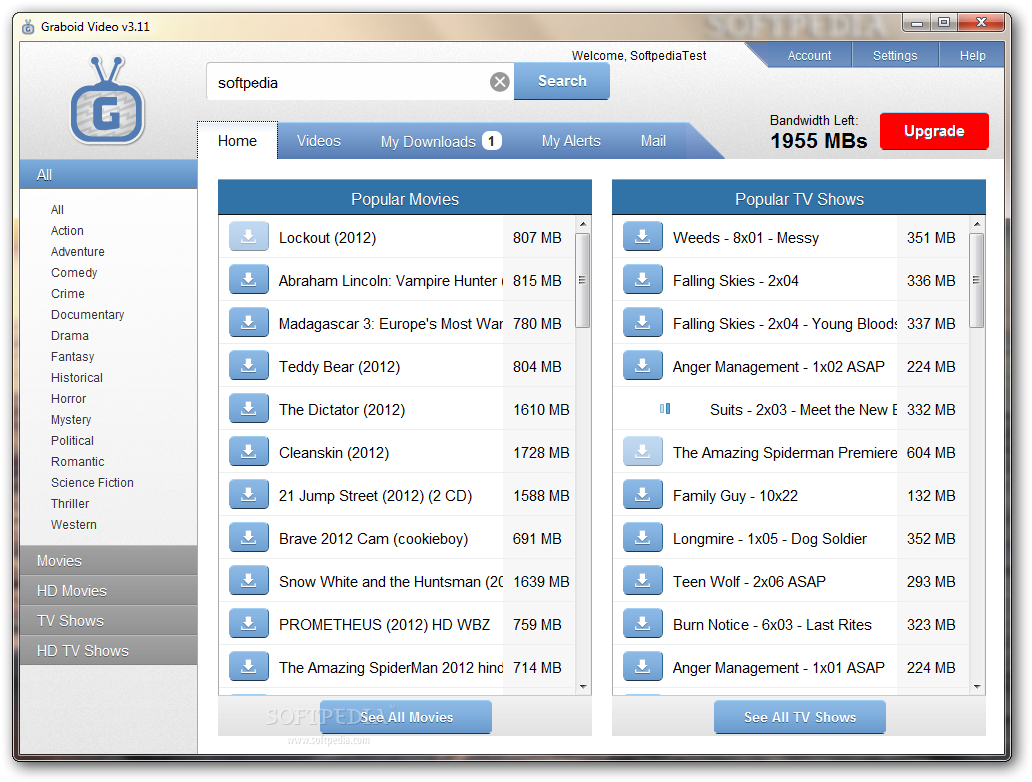Click the Upgrade button

tap(934, 130)
